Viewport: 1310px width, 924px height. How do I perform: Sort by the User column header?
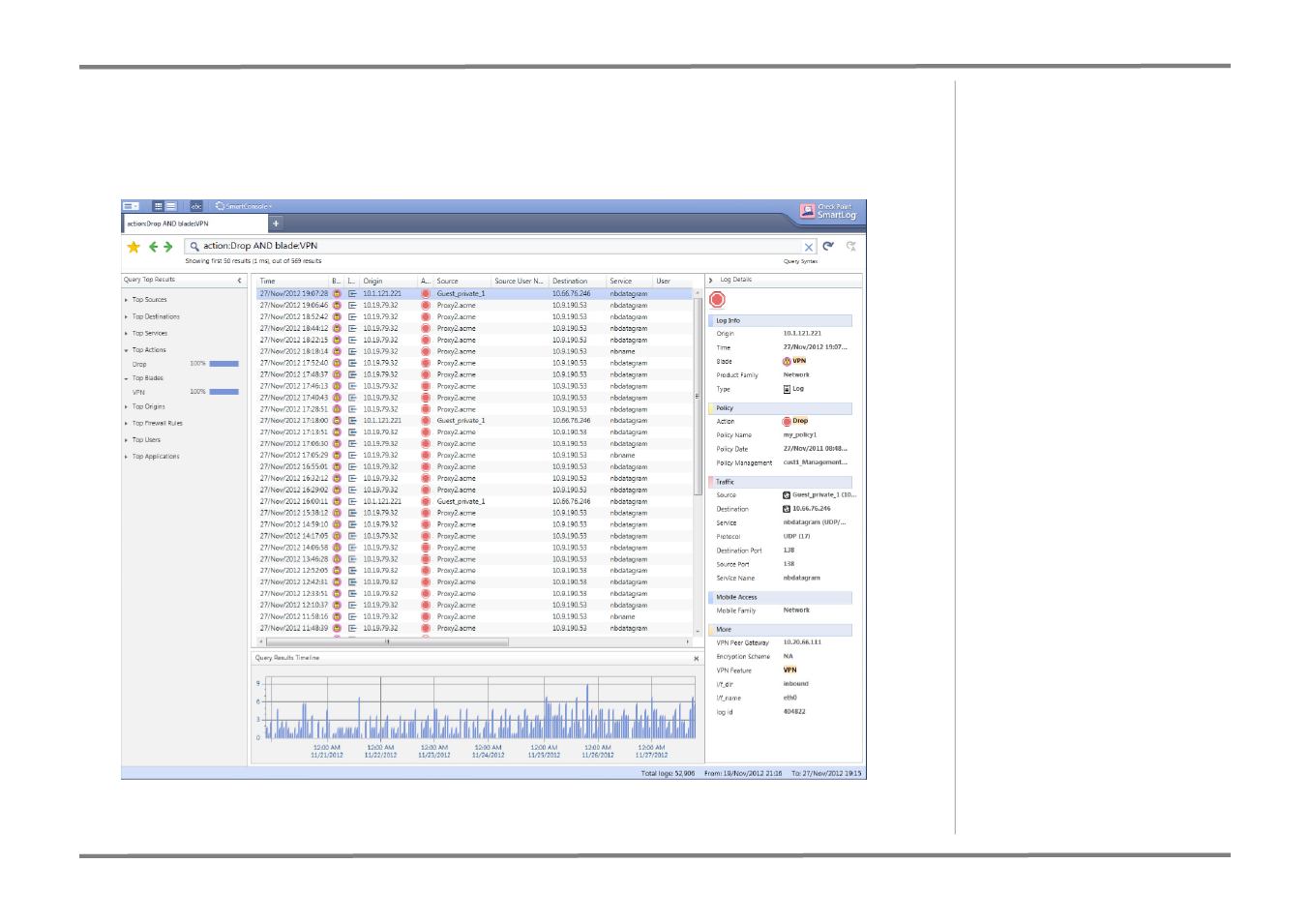coord(671,282)
